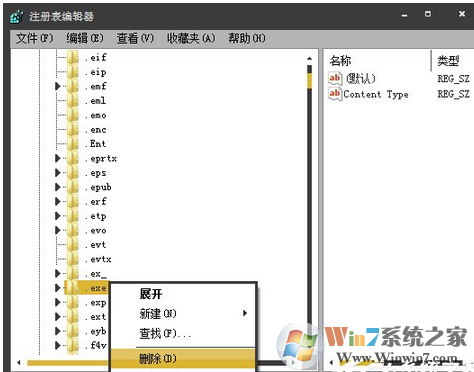Viewport: 474px width, 372px height.
Task: Select the .evtx key label
Action: point(98,259)
